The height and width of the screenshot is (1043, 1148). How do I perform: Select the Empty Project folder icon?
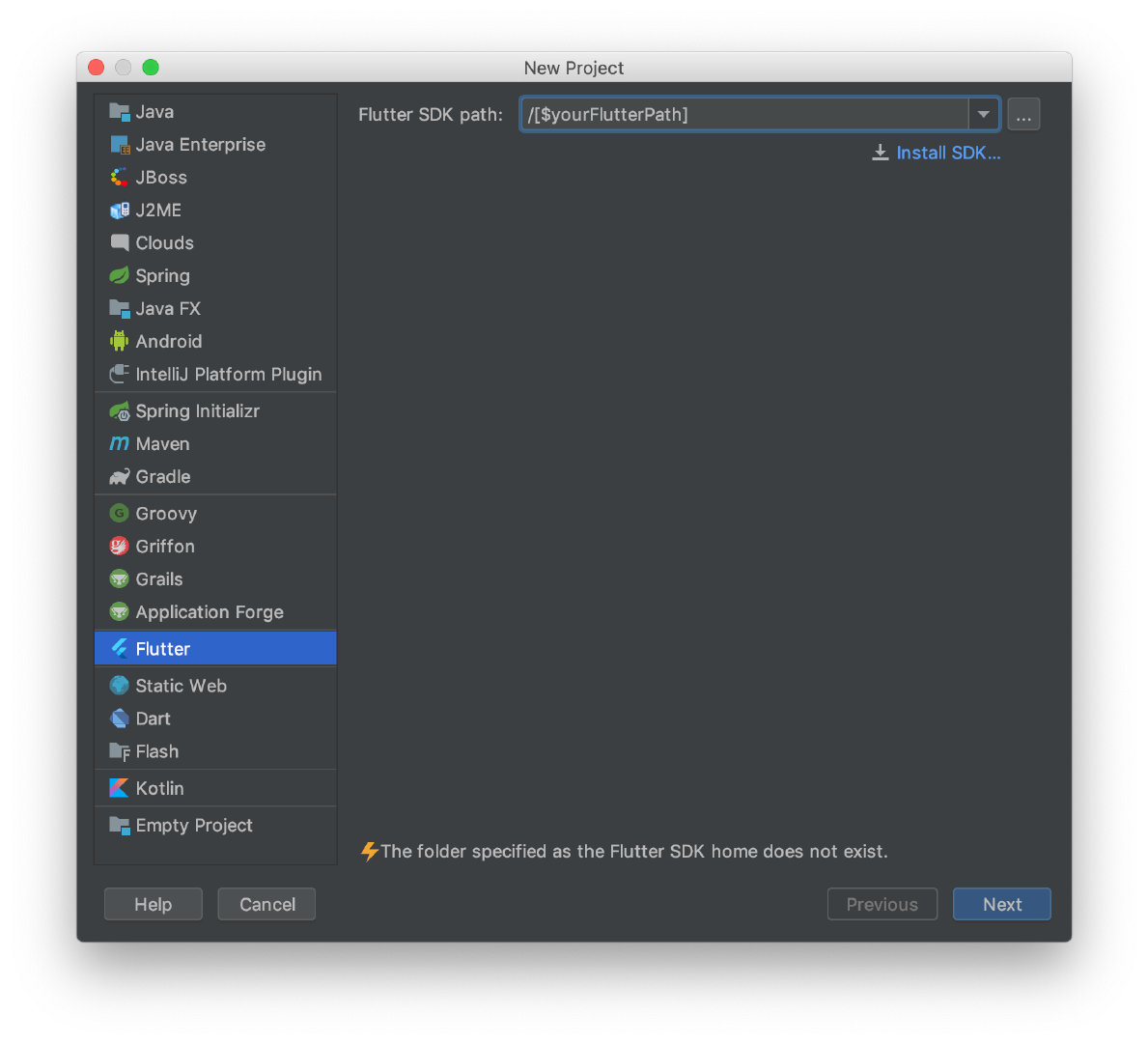tap(120, 826)
